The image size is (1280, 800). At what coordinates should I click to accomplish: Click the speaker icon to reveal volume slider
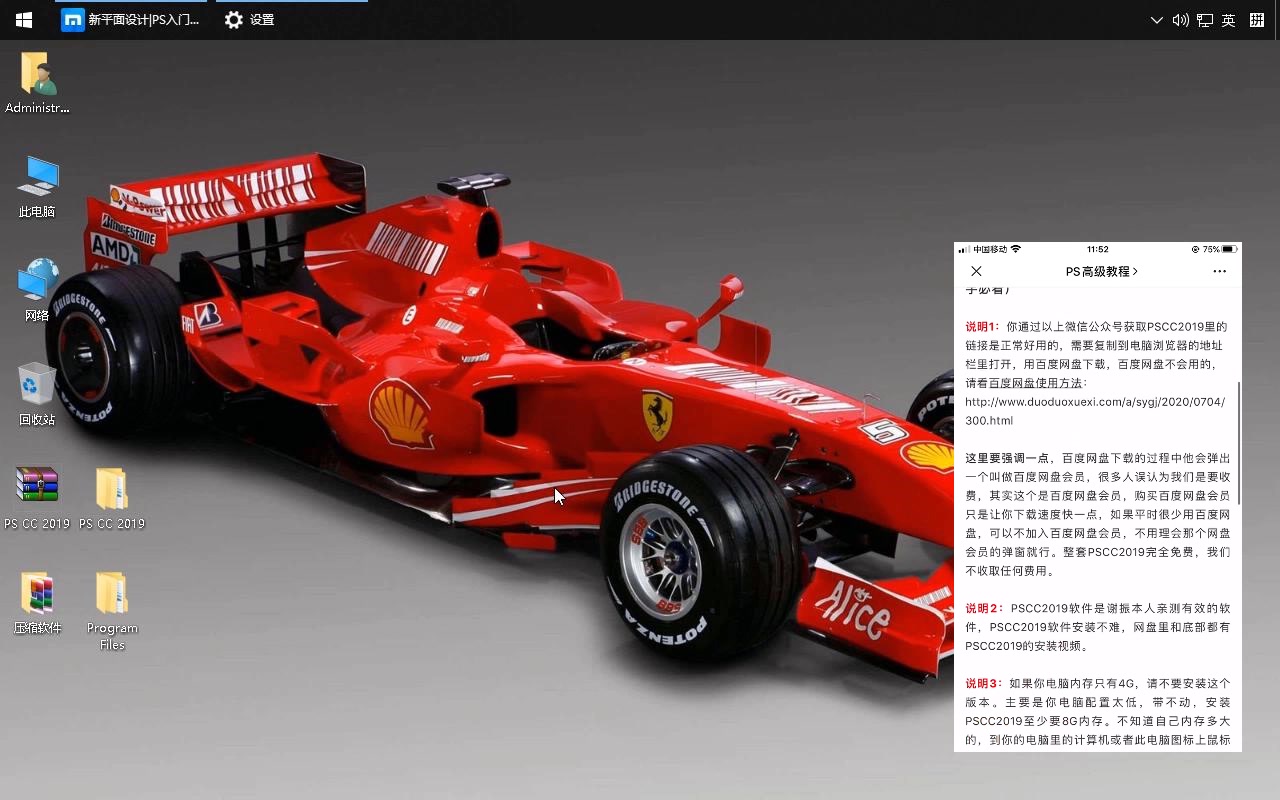click(1181, 20)
